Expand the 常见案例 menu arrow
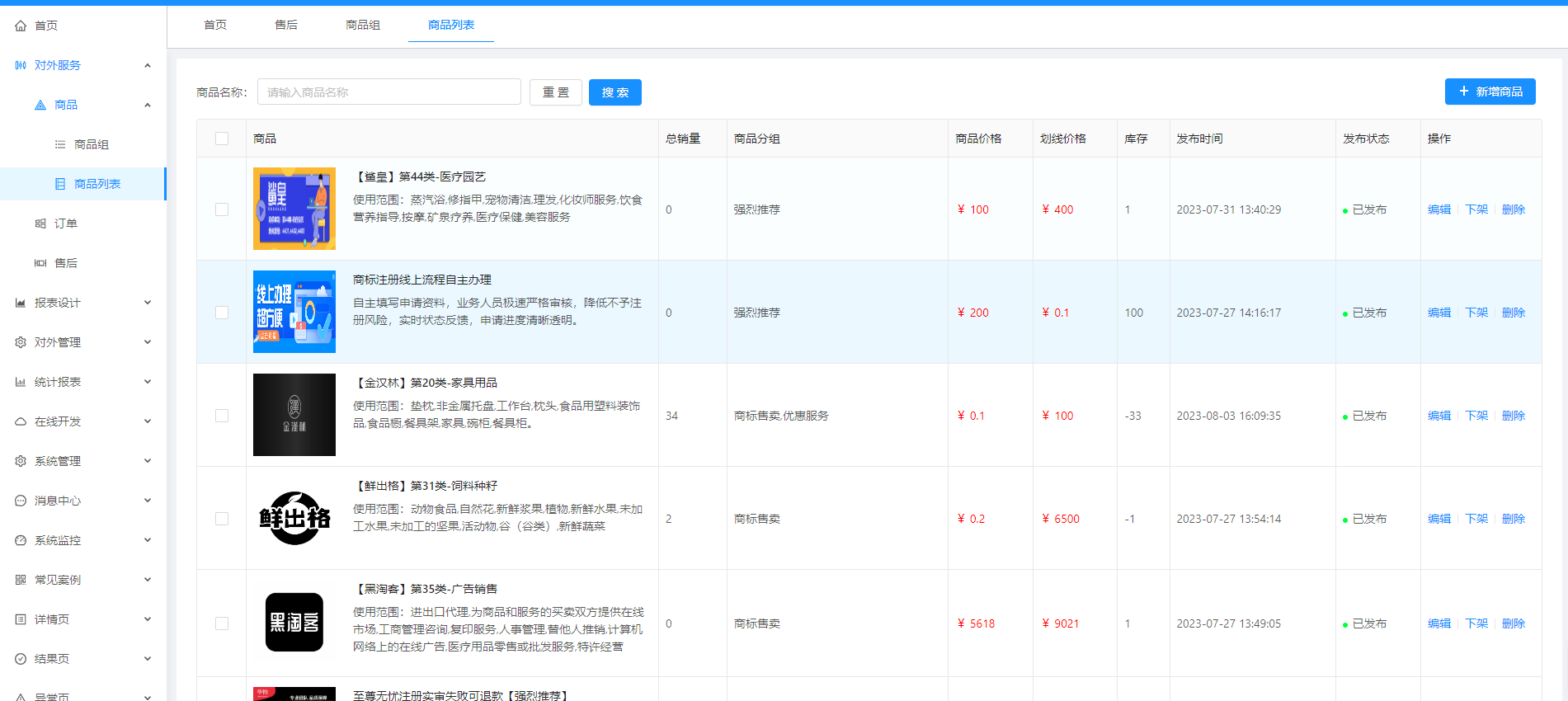The image size is (1568, 701). tap(148, 580)
